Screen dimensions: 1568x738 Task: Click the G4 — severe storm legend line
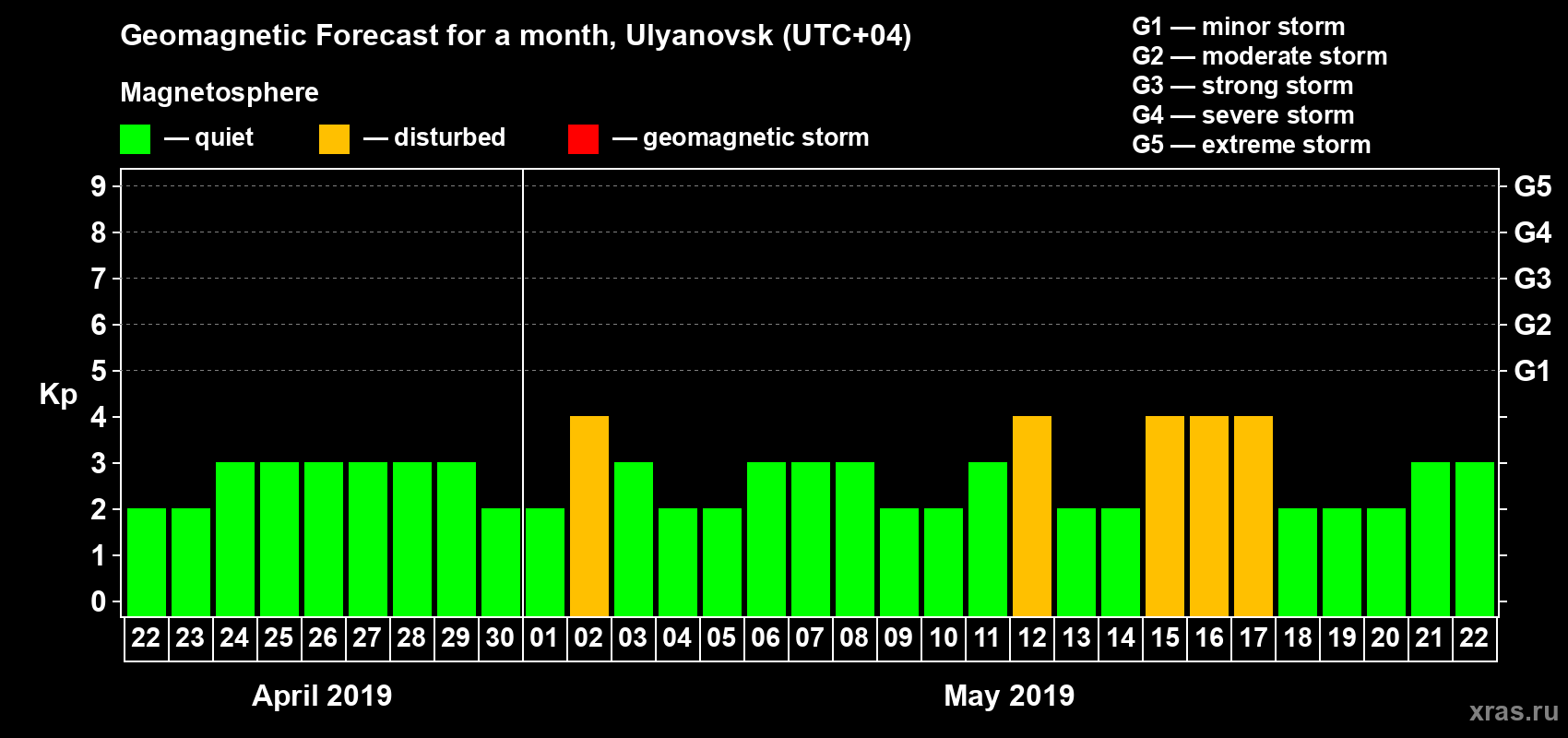(x=1243, y=115)
